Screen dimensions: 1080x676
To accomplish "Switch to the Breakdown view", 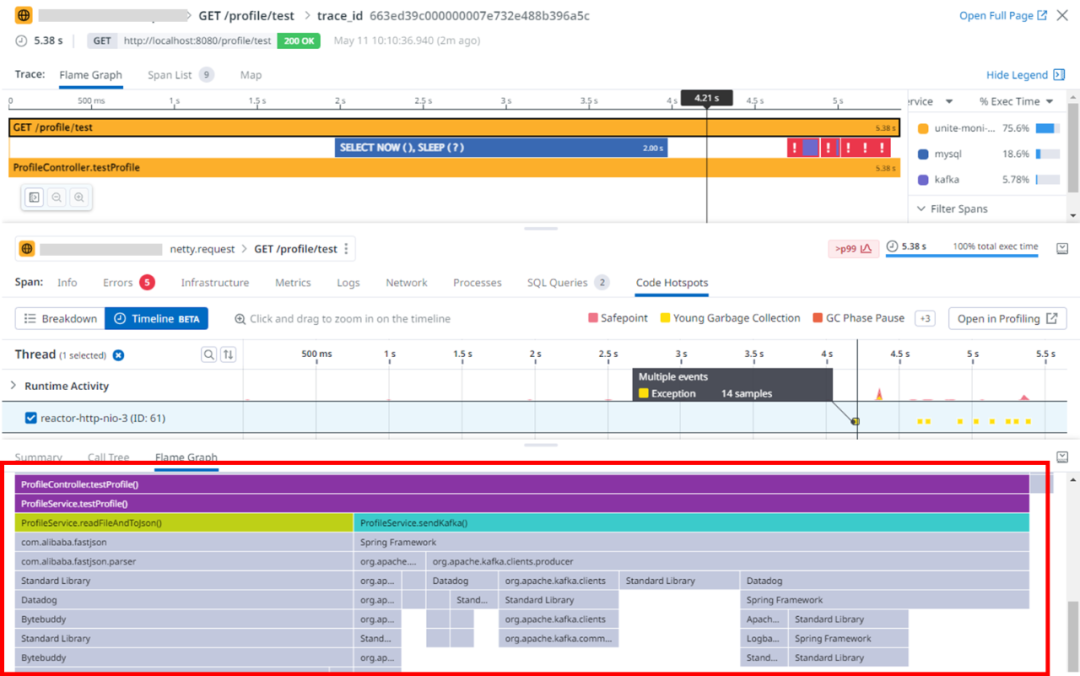I will click(60, 319).
